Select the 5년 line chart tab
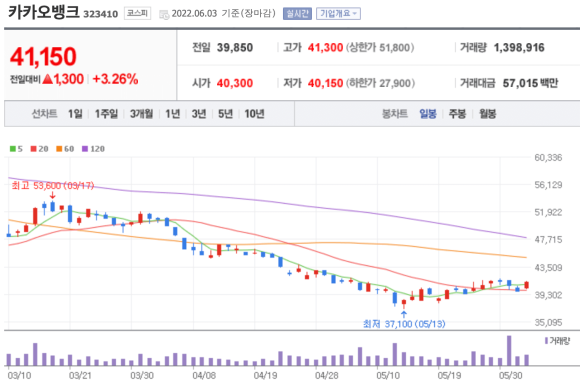 (225, 114)
